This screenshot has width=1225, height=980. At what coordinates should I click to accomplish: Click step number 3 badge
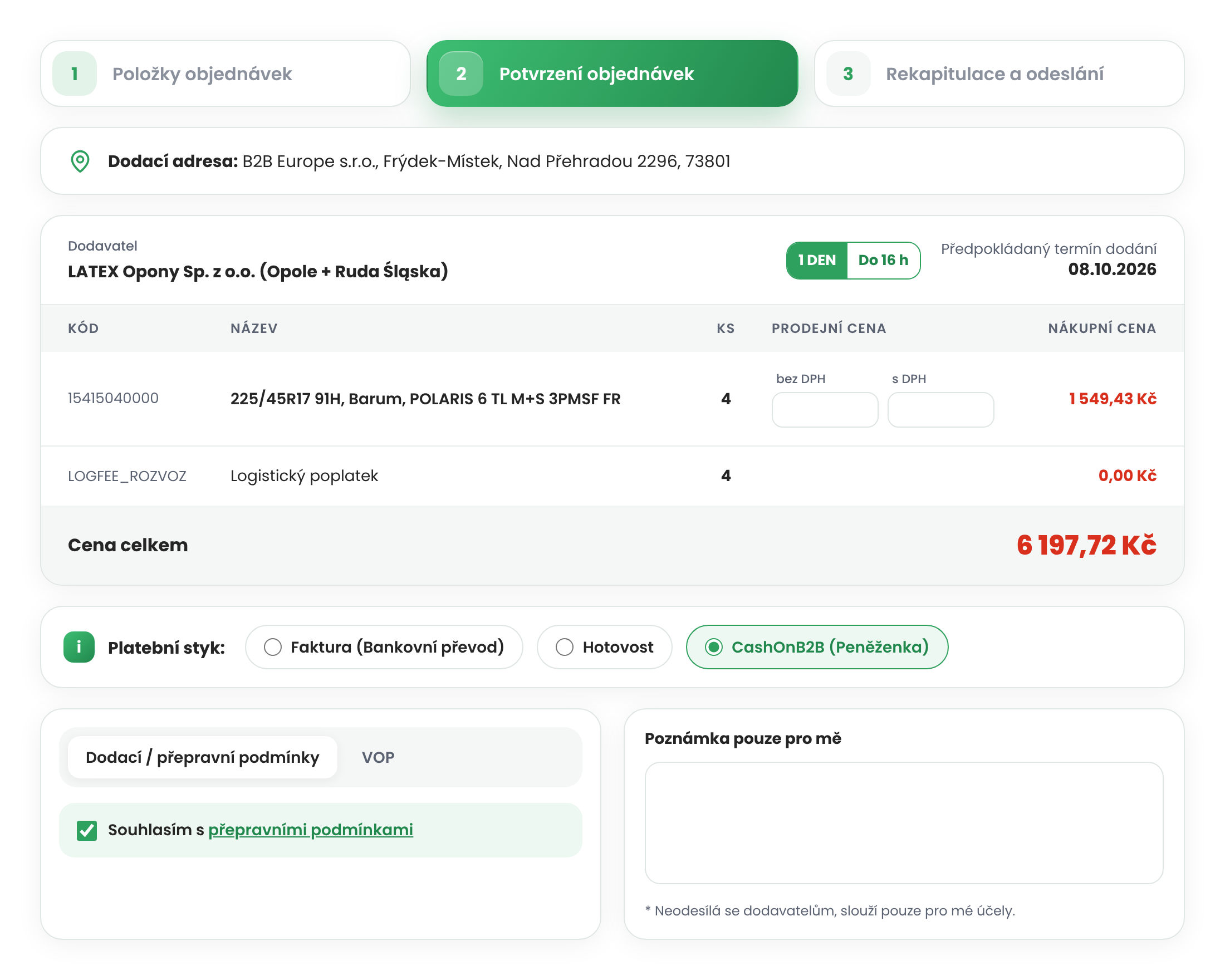coord(847,74)
